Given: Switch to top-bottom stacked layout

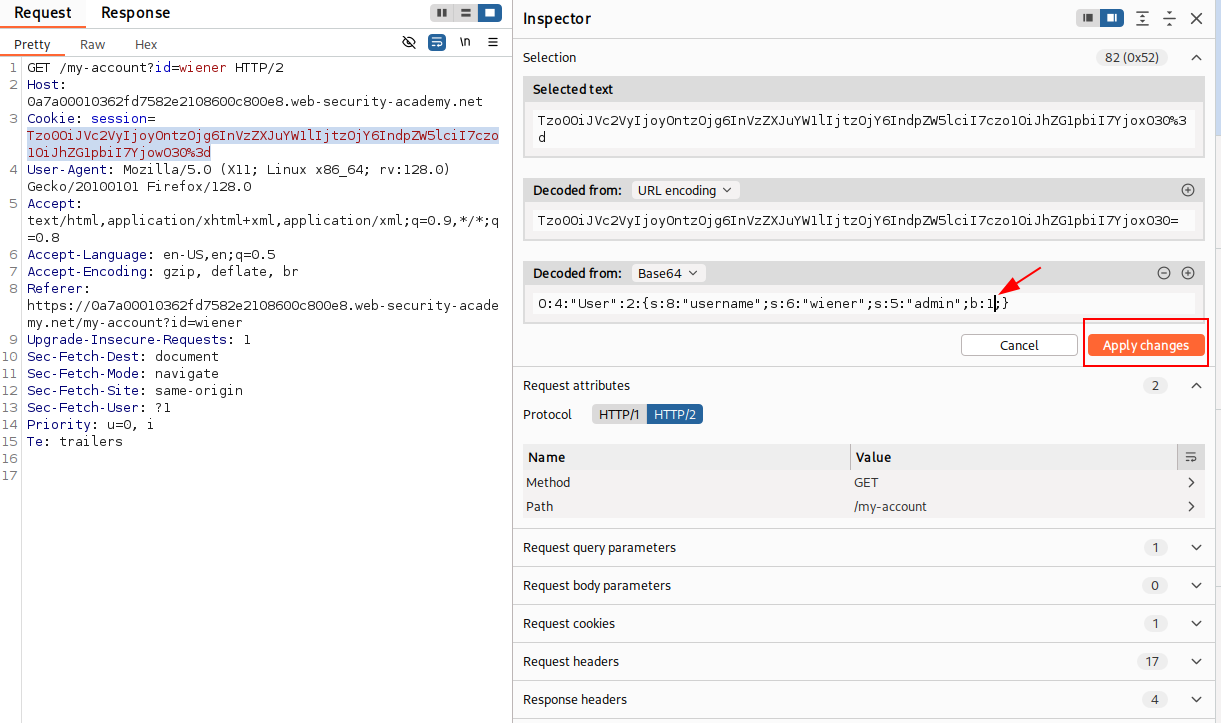Looking at the screenshot, I should pyautogui.click(x=465, y=13).
